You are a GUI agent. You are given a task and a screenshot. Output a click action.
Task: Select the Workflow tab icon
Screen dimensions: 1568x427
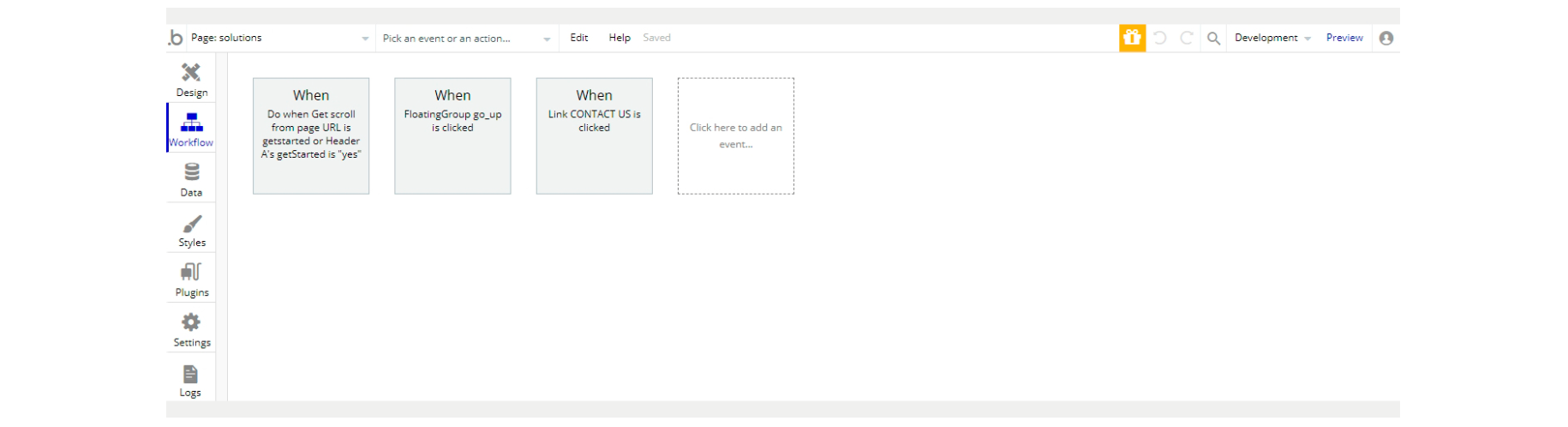pyautogui.click(x=191, y=122)
